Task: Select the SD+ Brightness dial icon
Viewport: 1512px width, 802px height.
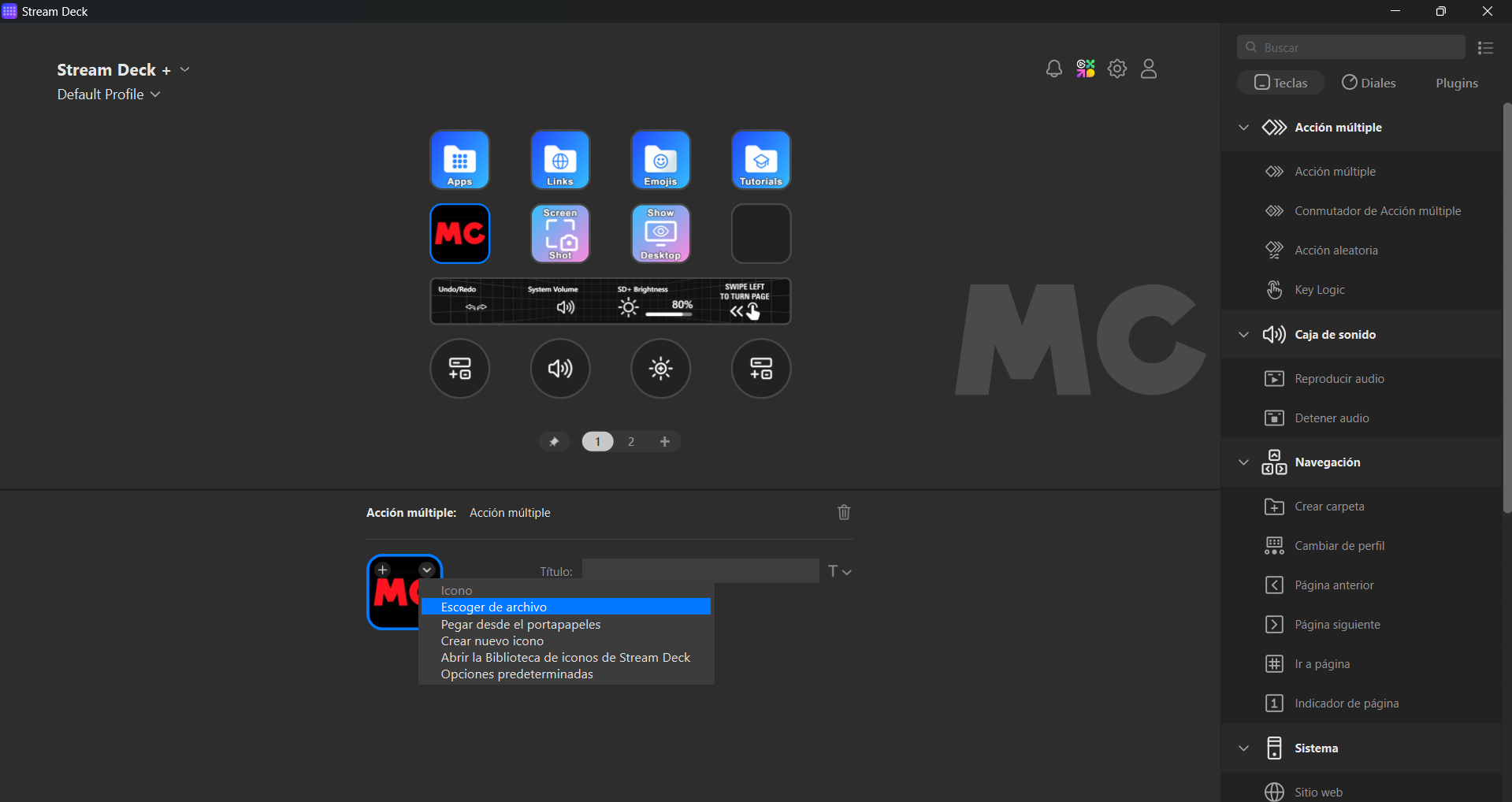Action: click(660, 369)
